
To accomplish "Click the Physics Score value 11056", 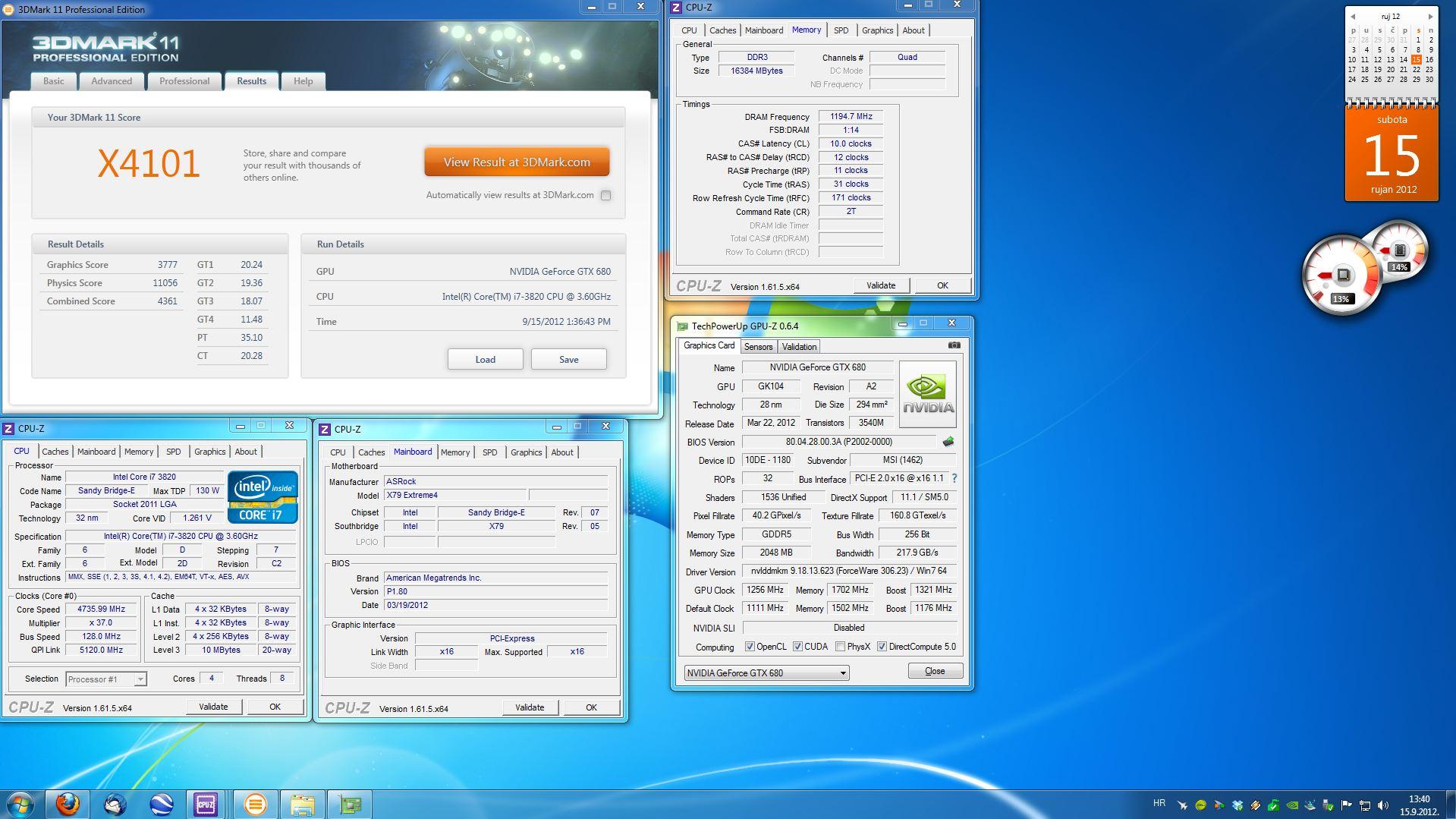I will pos(165,283).
